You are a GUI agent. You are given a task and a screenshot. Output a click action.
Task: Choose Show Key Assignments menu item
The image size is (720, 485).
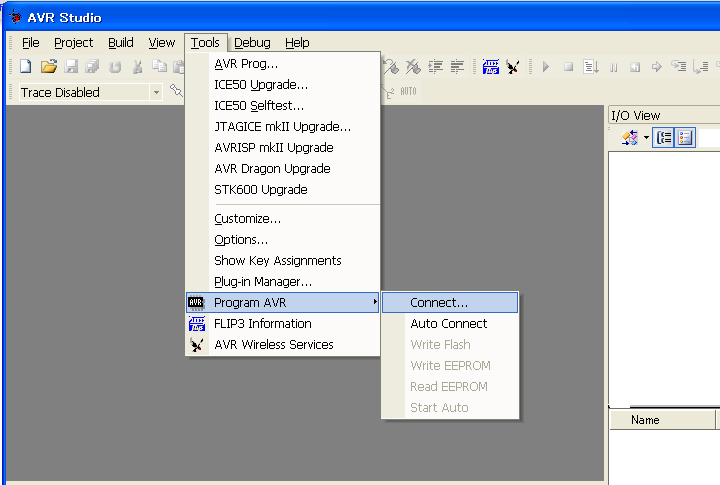(x=283, y=261)
